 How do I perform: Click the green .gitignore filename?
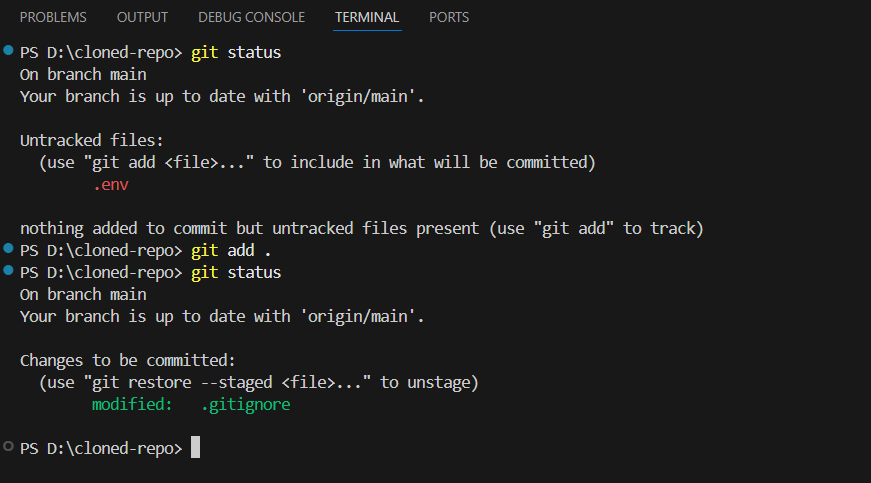point(245,405)
